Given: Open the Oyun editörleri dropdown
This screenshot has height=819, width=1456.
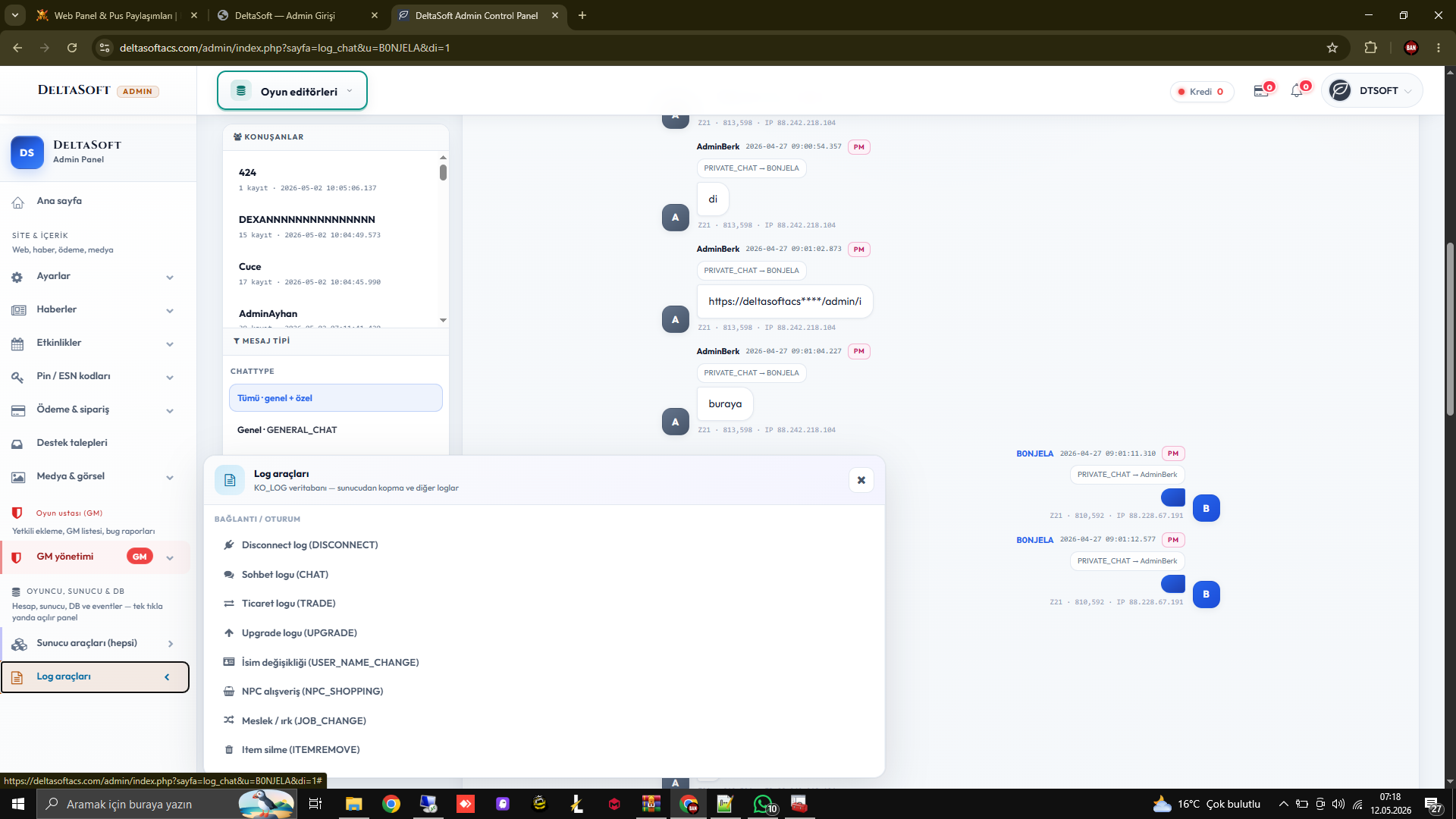Looking at the screenshot, I should [292, 91].
